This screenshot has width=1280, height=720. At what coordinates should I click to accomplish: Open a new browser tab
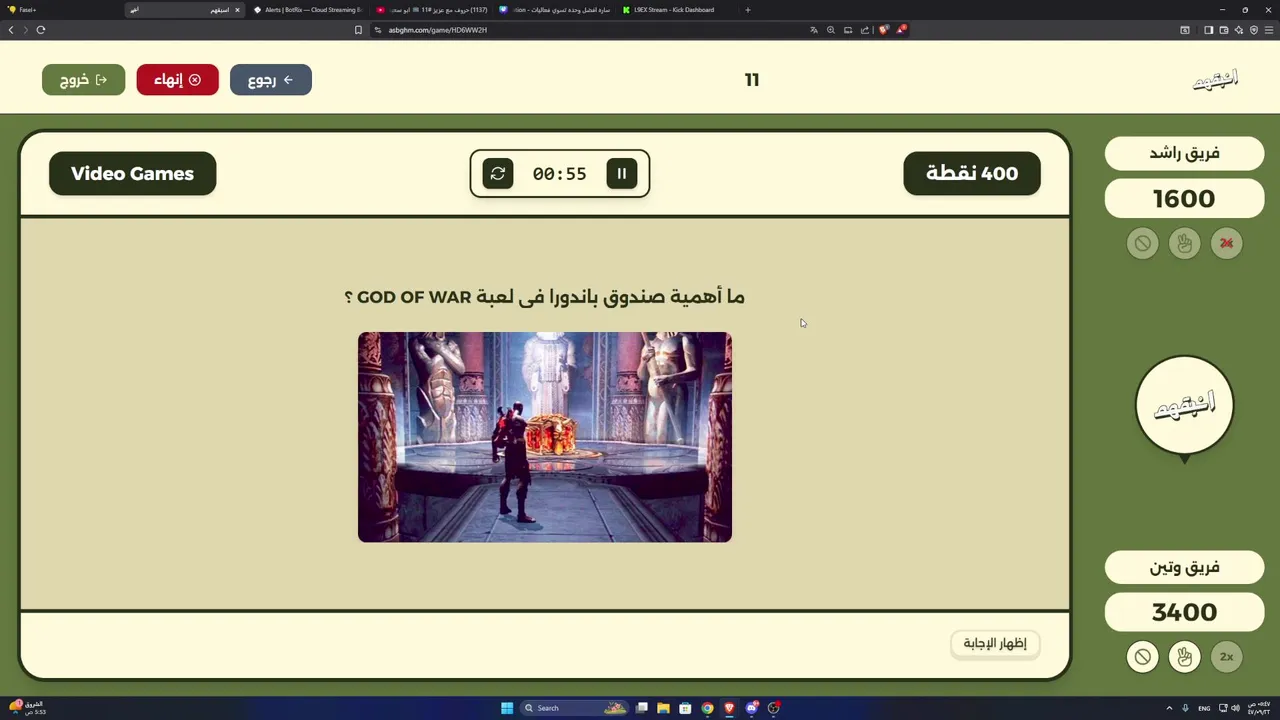[748, 10]
